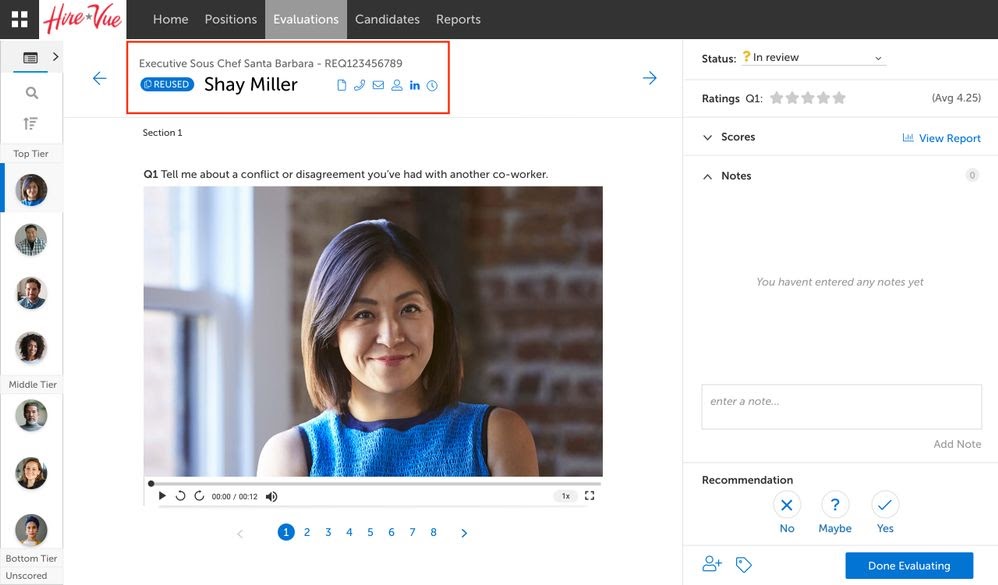
Task: Click the clock history icon in header
Action: click(432, 86)
